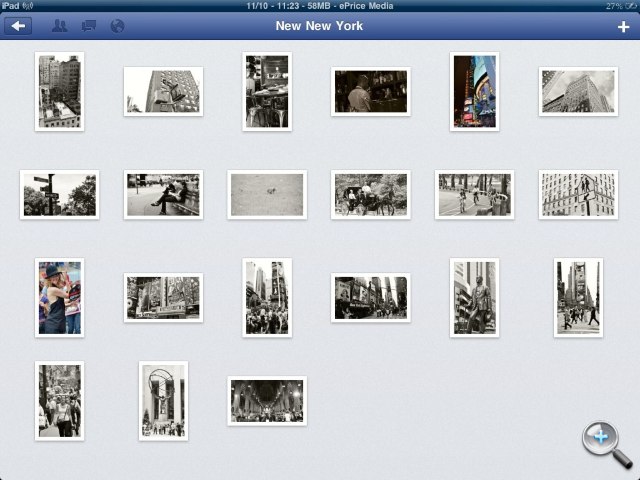Viewport: 640px width, 480px height.
Task: Open the colorful Times Square night photo
Action: 474,91
